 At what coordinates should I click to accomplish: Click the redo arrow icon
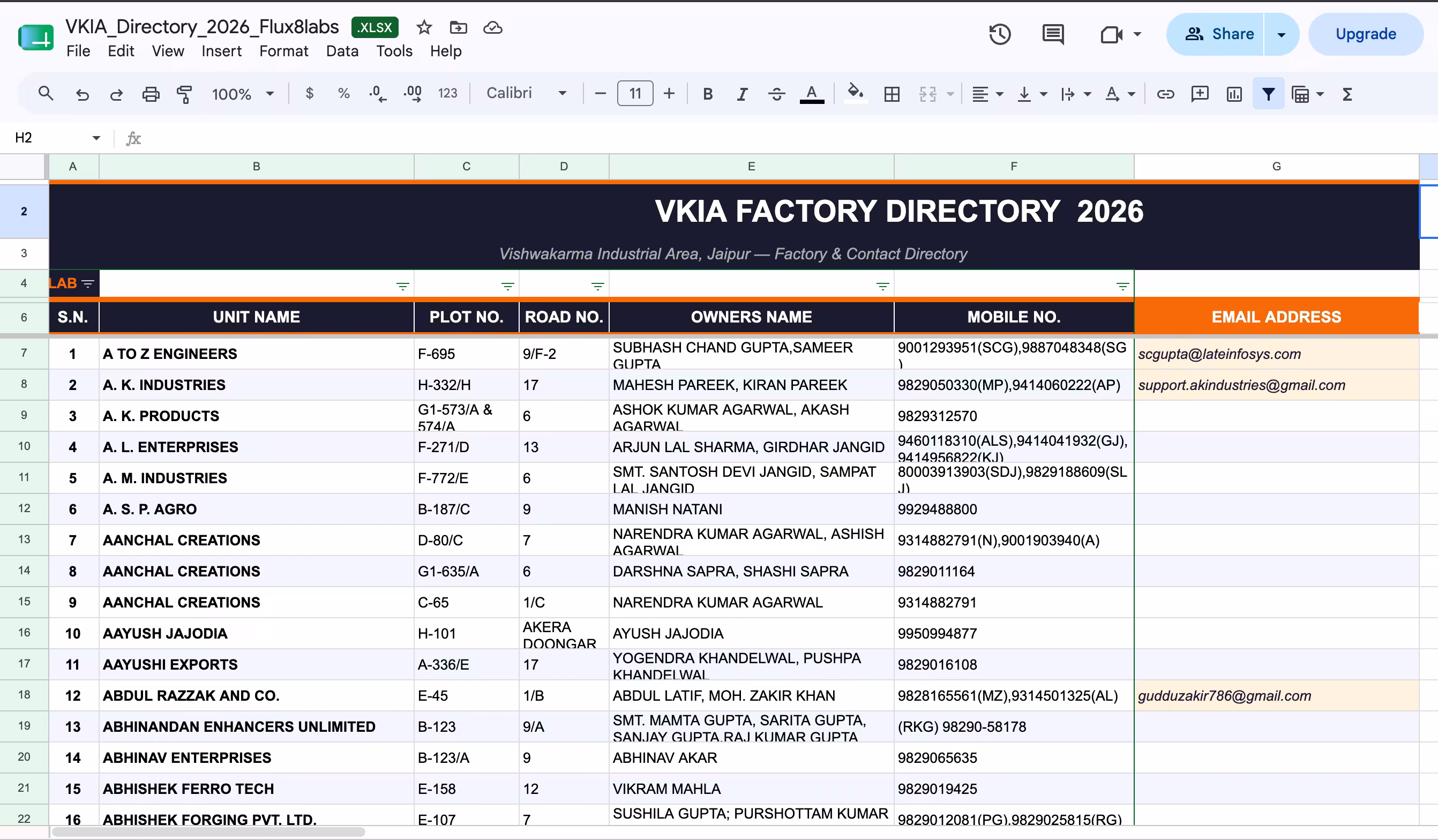coord(116,94)
